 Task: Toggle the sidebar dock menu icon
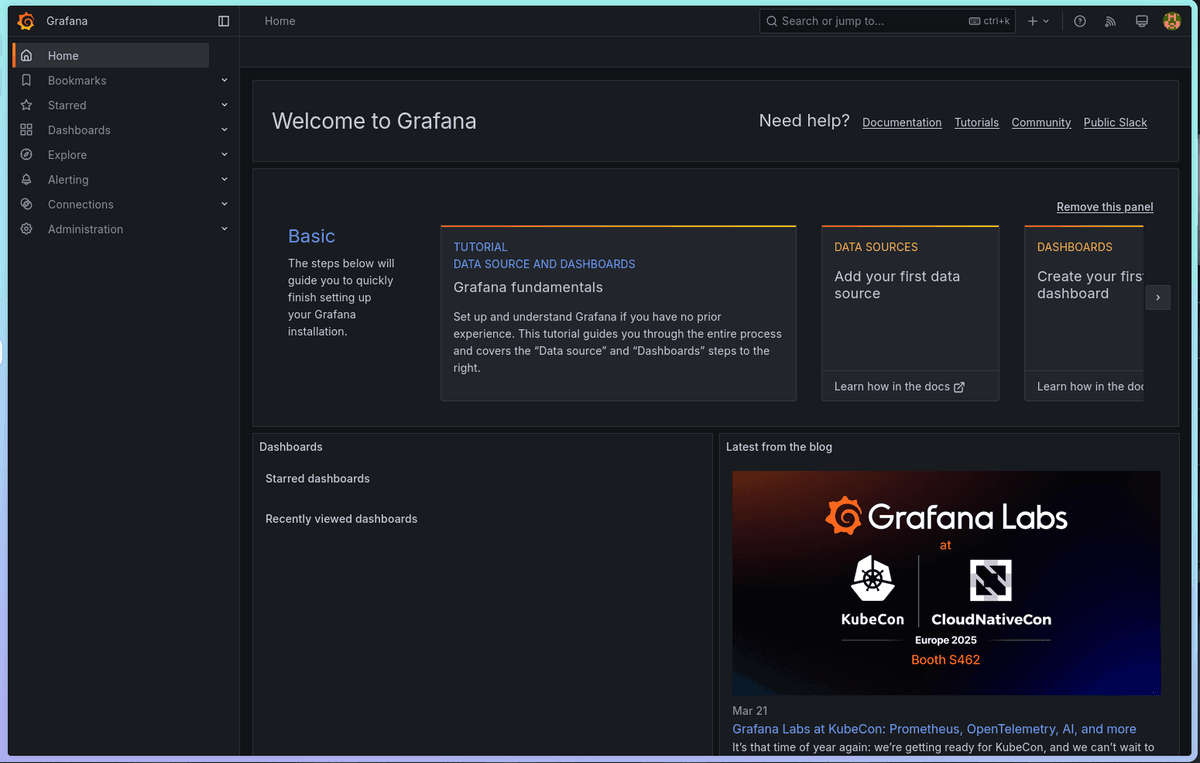coord(223,21)
